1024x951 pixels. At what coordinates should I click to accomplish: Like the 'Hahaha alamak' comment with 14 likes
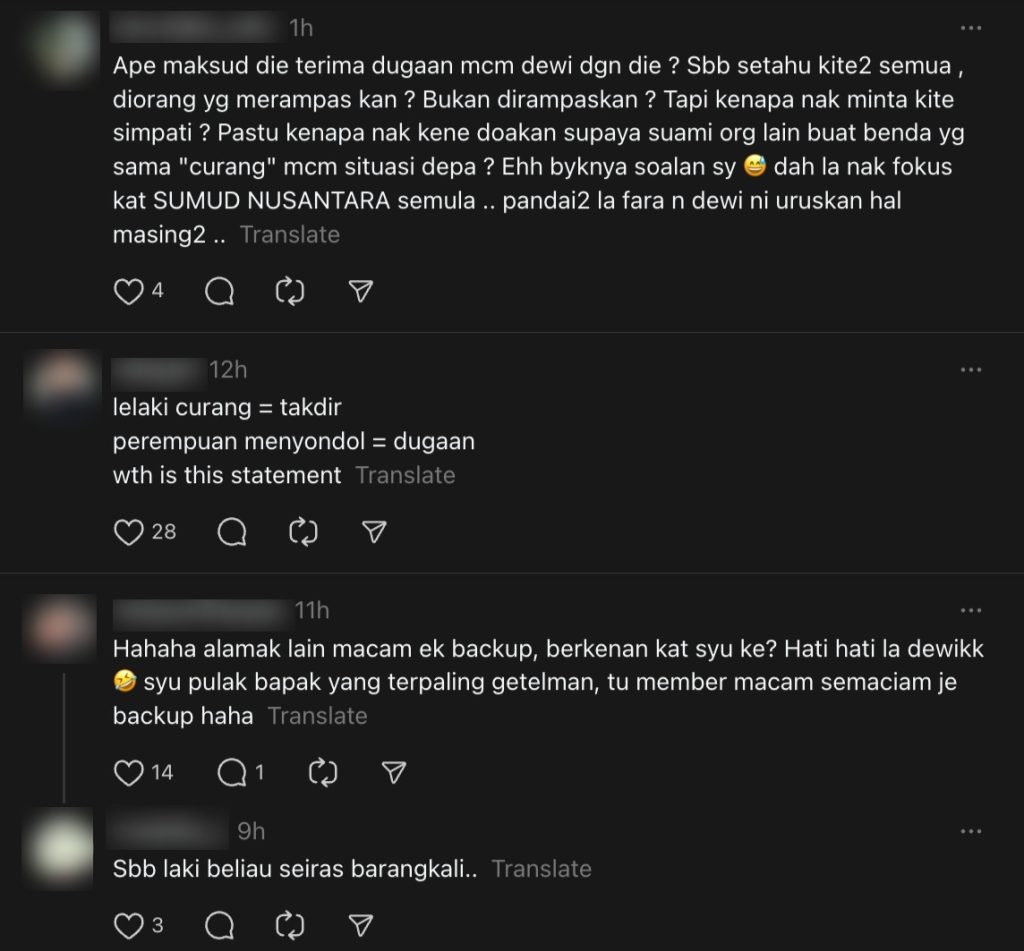pos(129,773)
